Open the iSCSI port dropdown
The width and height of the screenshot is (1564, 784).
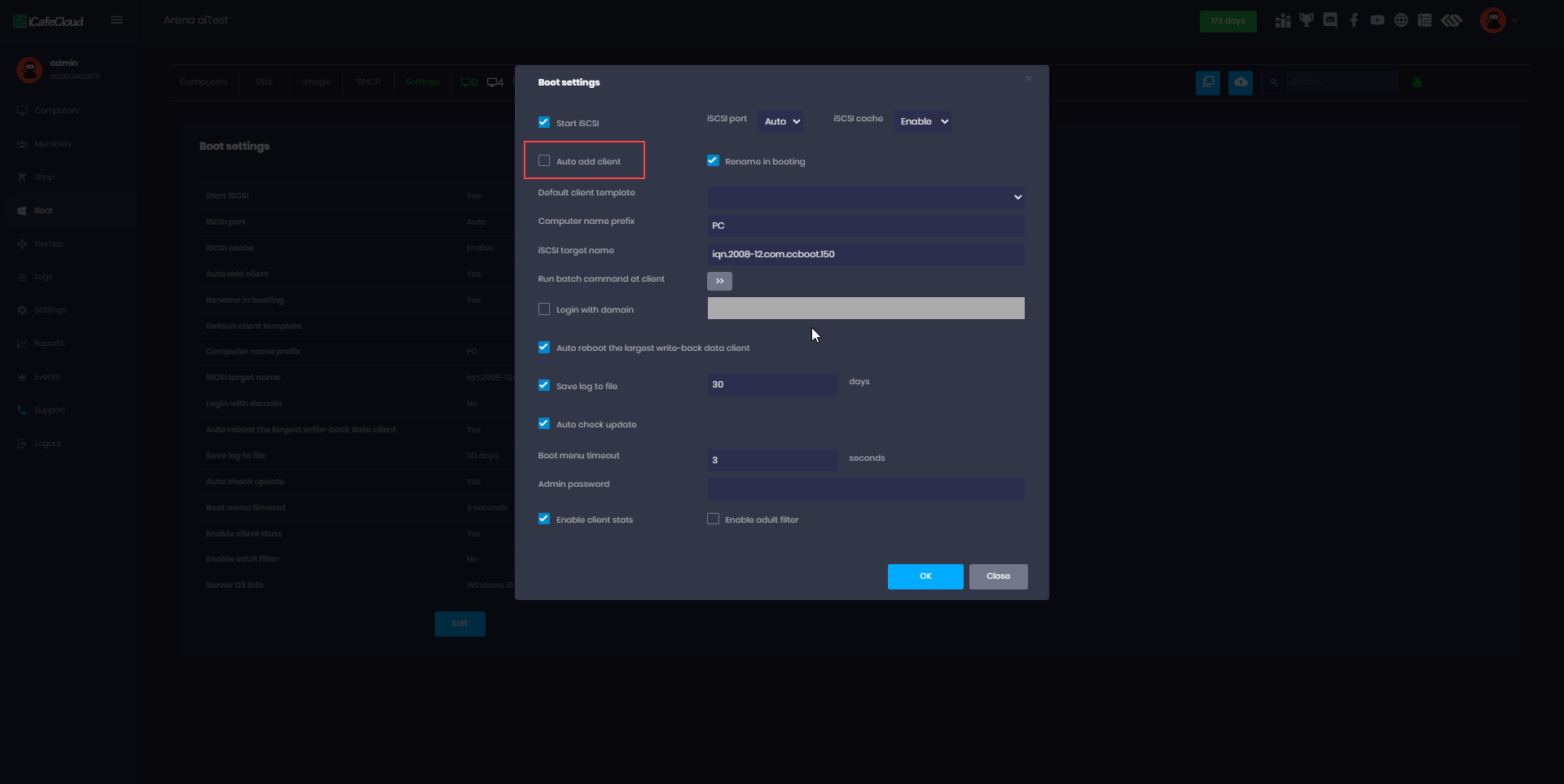tap(780, 121)
